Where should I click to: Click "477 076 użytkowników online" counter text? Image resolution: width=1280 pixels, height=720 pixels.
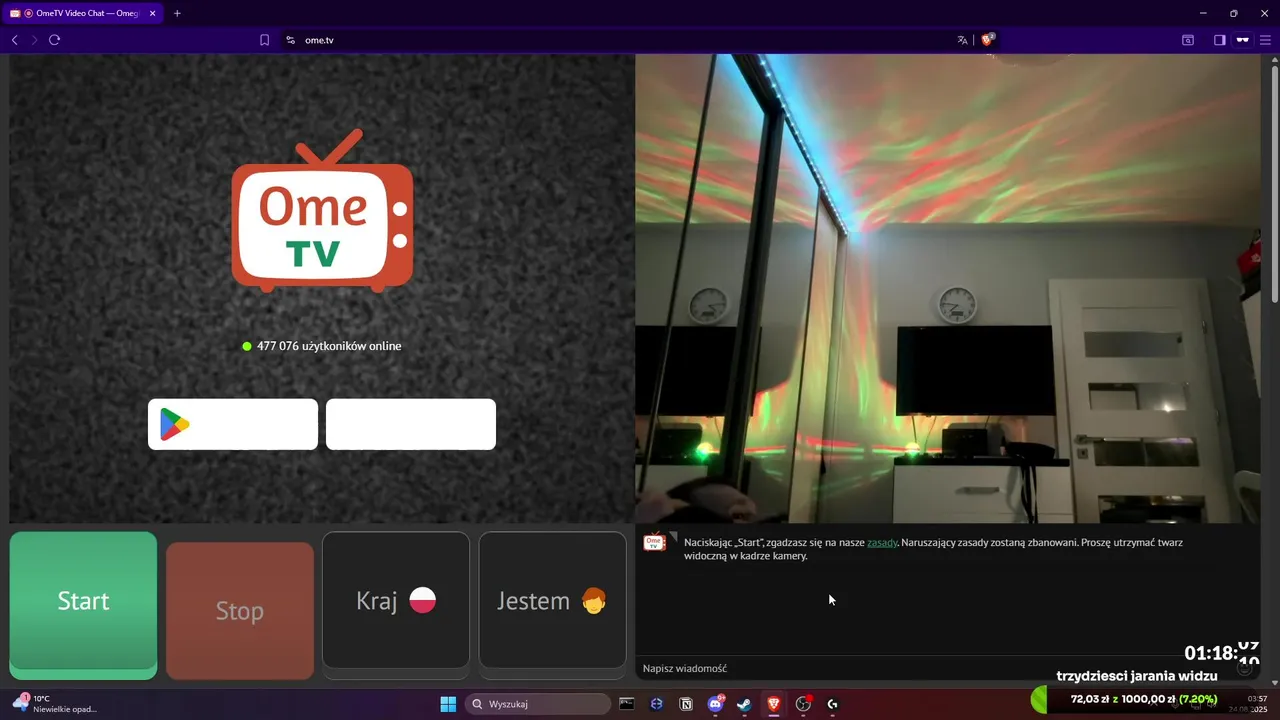(329, 346)
